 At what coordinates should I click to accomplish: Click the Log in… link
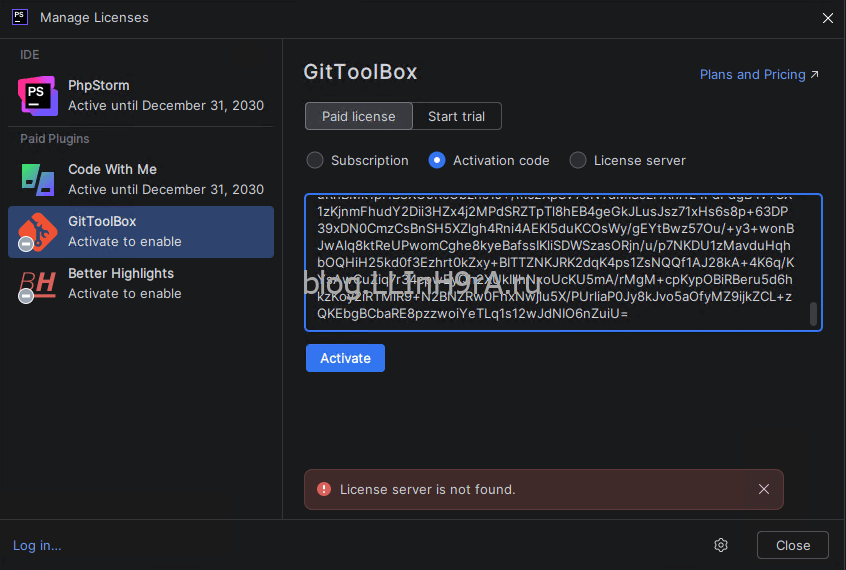(37, 545)
